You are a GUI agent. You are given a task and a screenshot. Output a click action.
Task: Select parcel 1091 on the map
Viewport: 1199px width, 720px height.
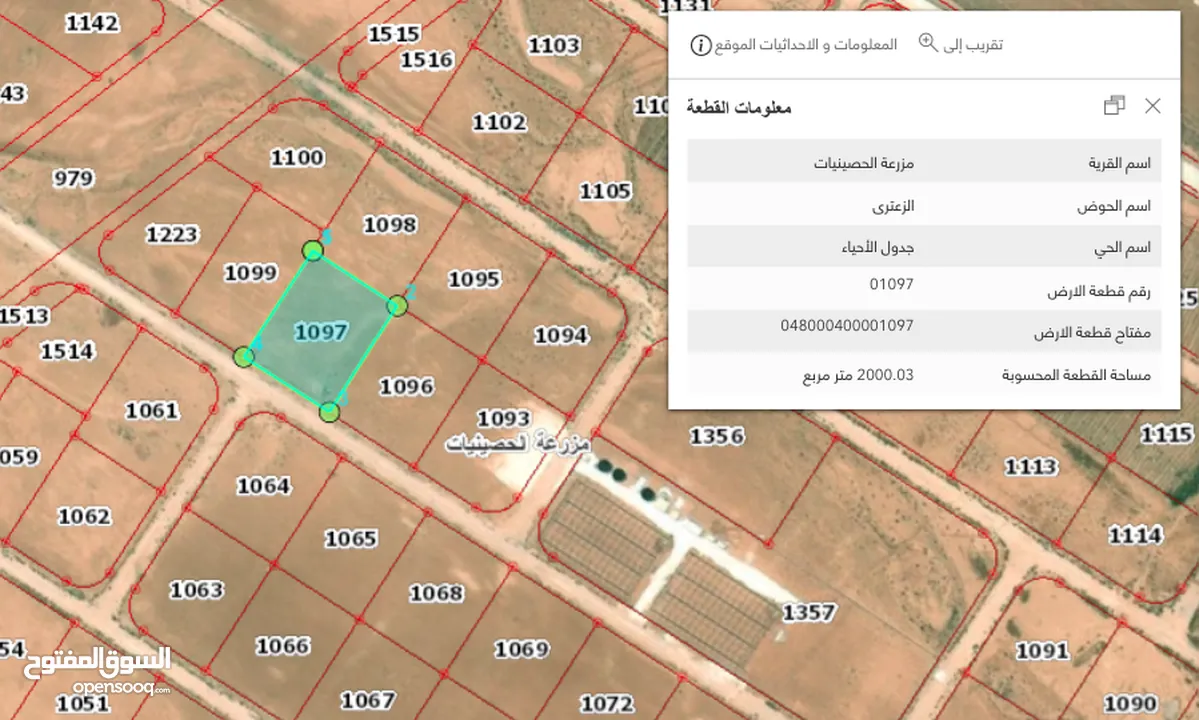pos(1042,651)
